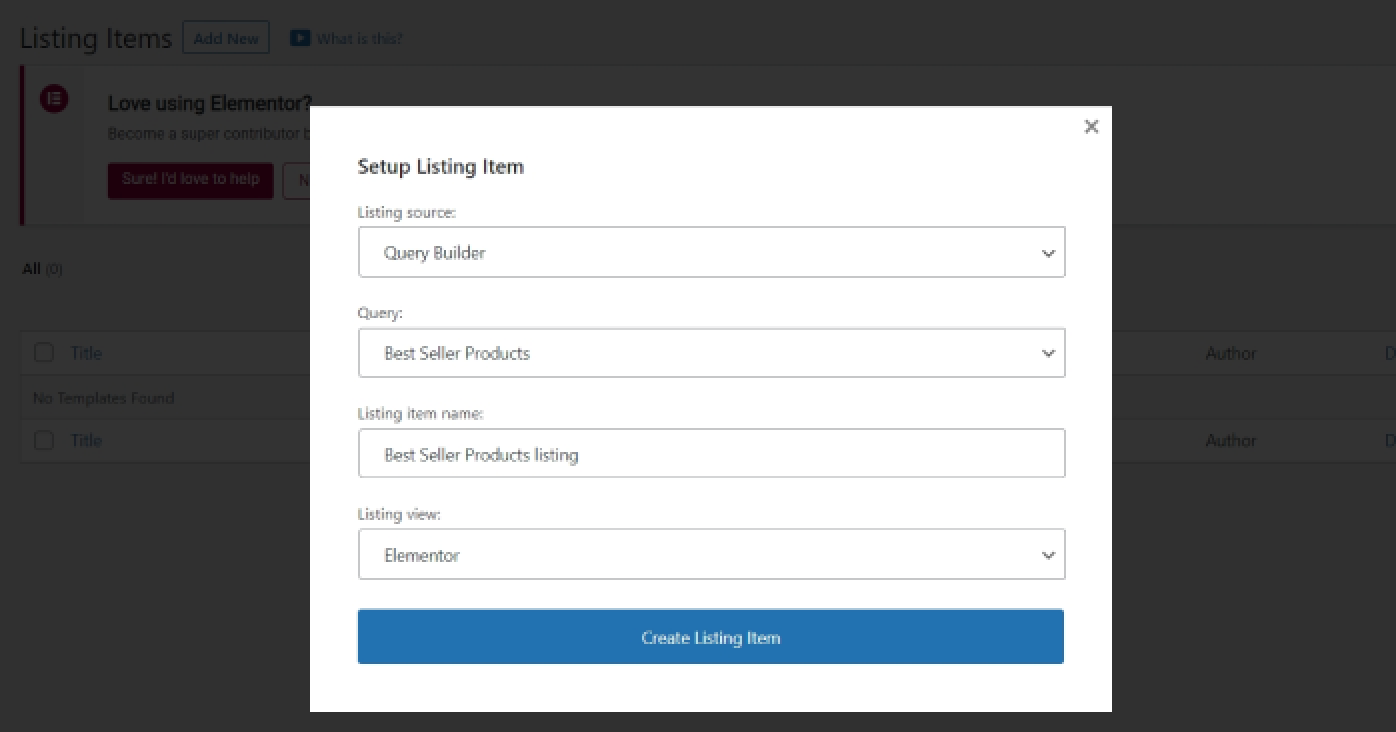
Task: Click the Create Listing Item button
Action: (711, 637)
